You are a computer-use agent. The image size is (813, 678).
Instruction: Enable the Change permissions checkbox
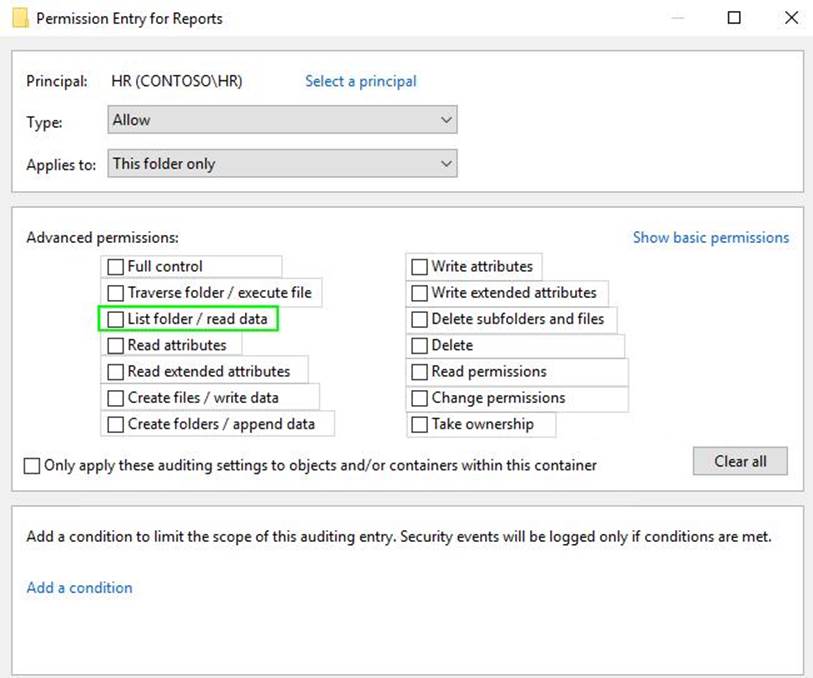(420, 398)
